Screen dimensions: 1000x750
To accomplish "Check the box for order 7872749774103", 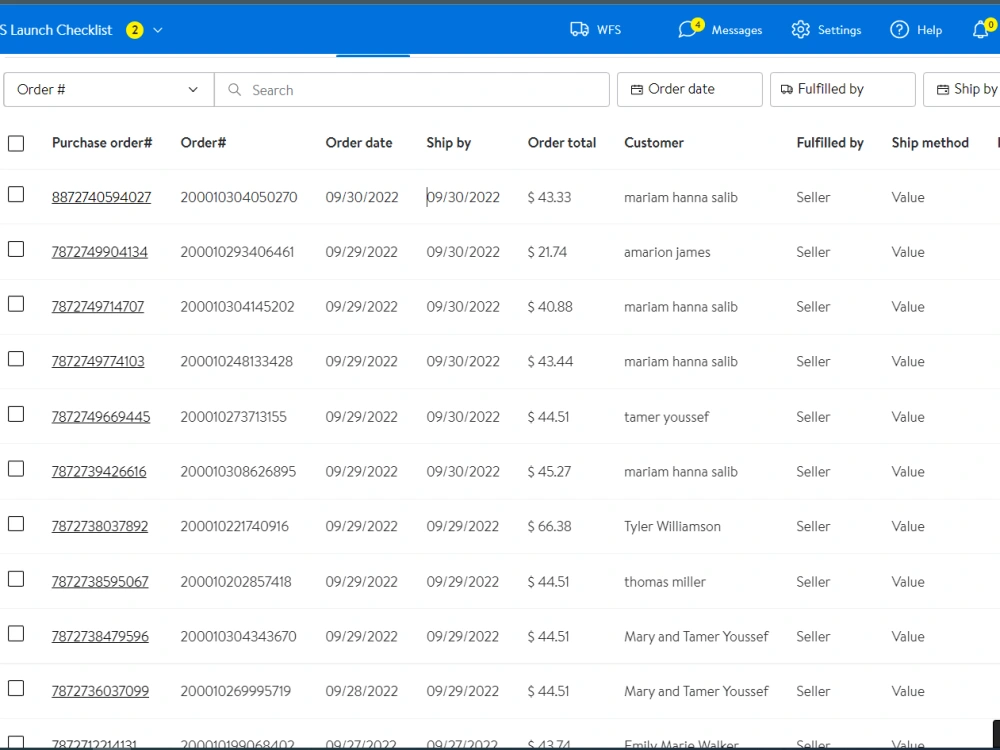I will coord(16,359).
